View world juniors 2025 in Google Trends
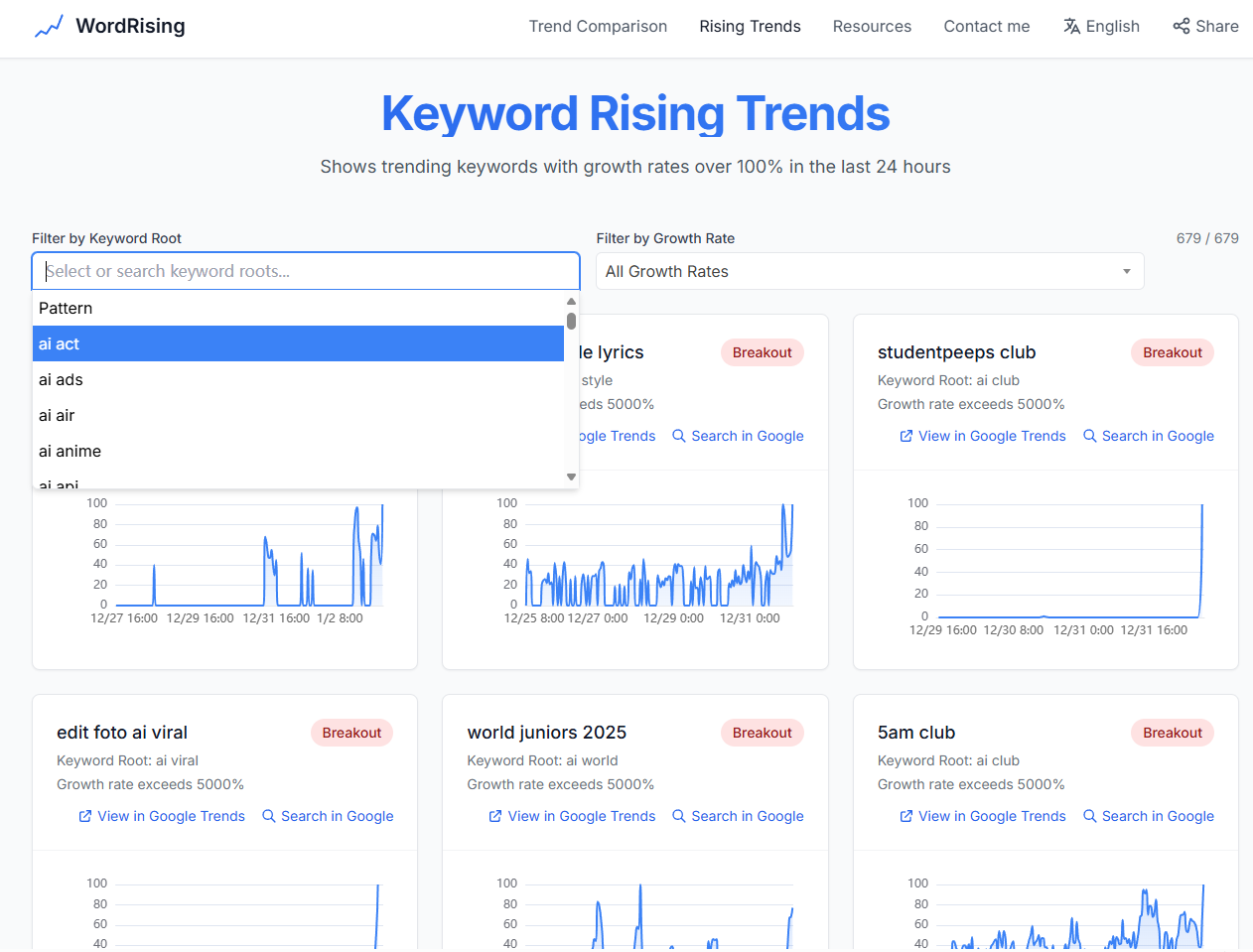Viewport: 1253px width, 952px height. click(x=572, y=816)
